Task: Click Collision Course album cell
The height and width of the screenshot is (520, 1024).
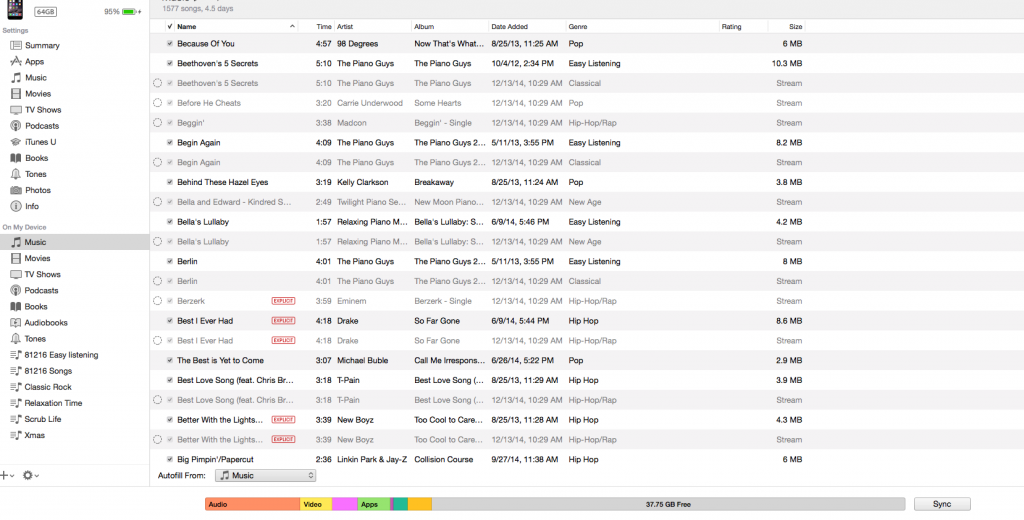Action: coord(443,459)
